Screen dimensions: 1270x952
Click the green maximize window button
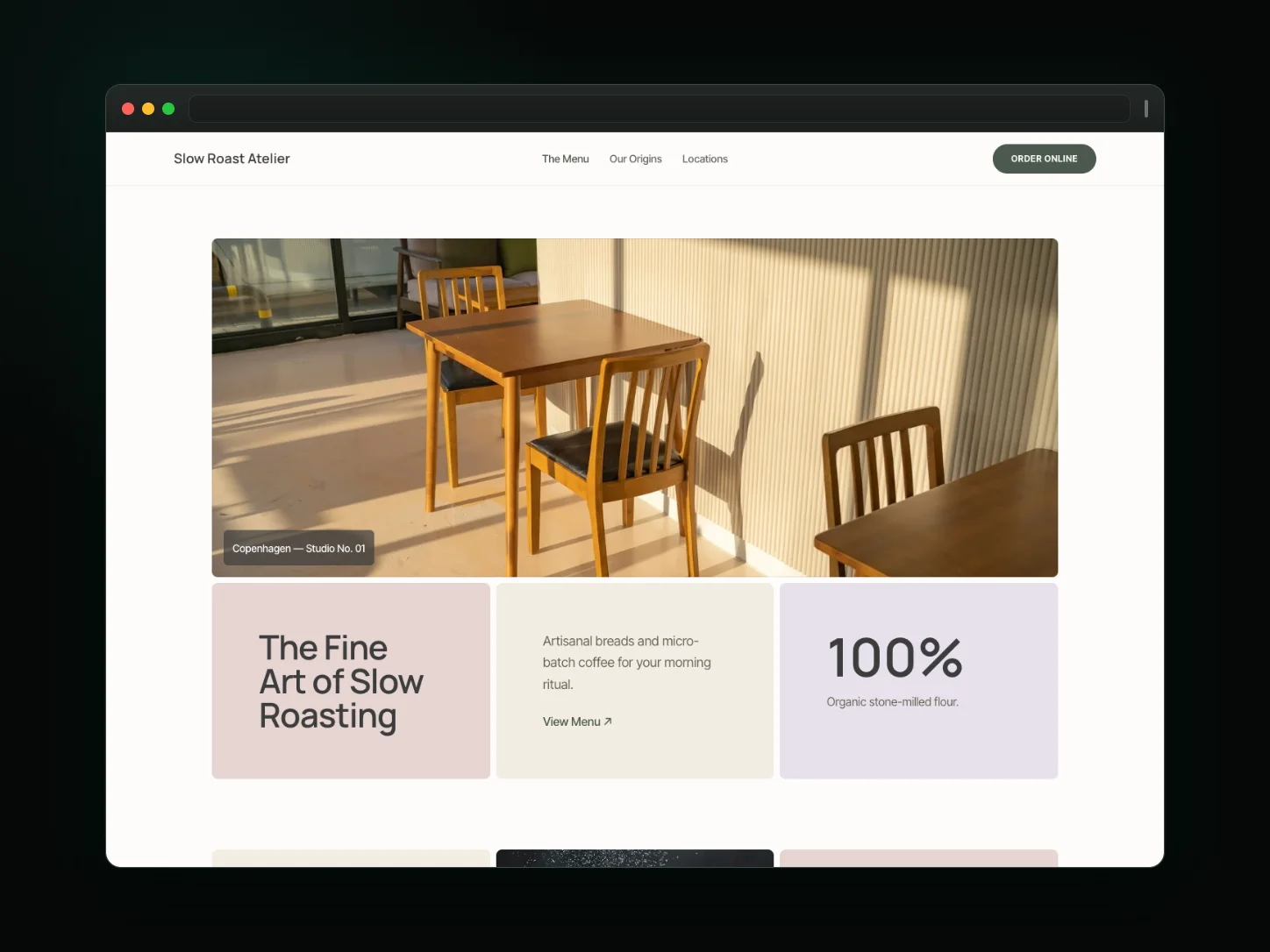click(168, 109)
